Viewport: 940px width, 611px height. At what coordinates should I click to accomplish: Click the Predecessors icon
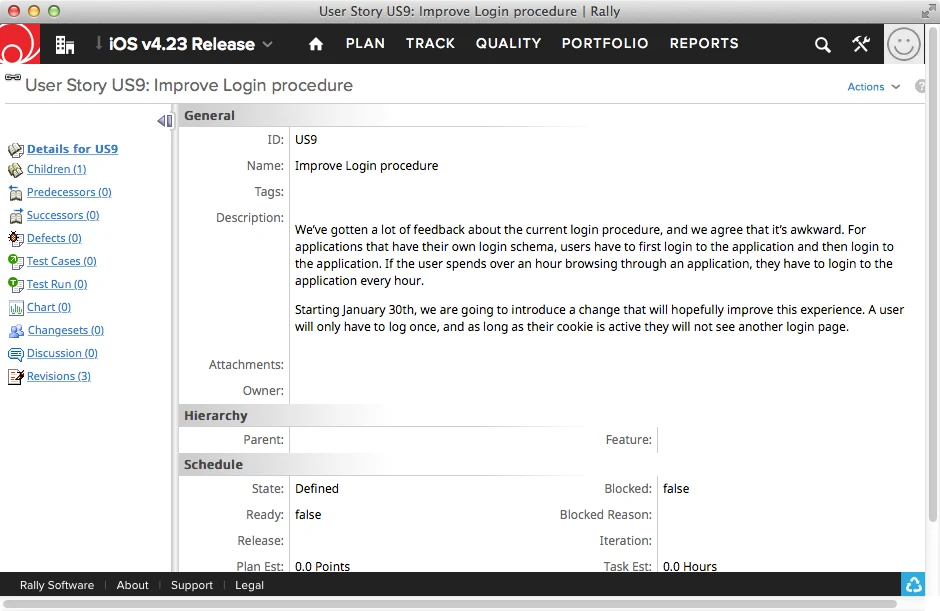[x=16, y=193]
